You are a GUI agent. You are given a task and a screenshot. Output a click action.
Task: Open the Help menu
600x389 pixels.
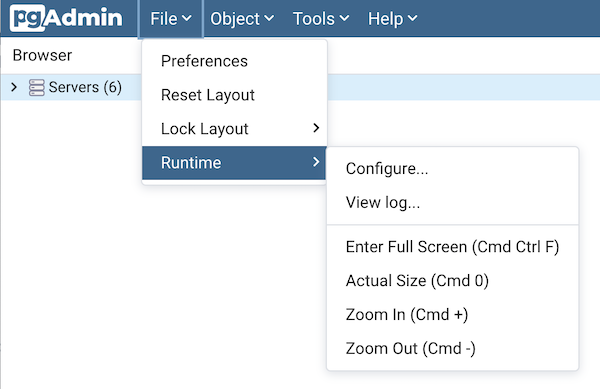pyautogui.click(x=392, y=19)
